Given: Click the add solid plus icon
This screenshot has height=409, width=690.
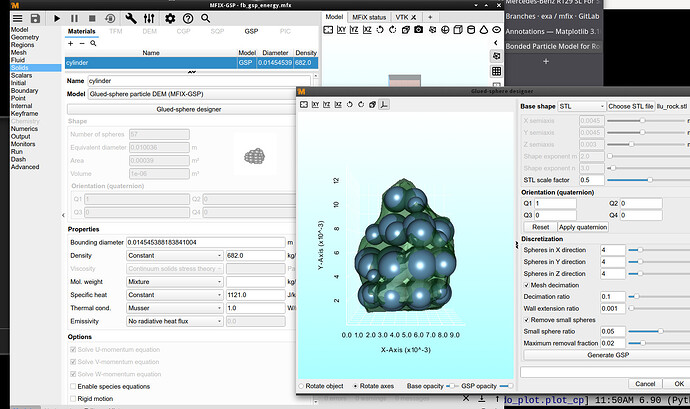Looking at the screenshot, I should 68,43.
